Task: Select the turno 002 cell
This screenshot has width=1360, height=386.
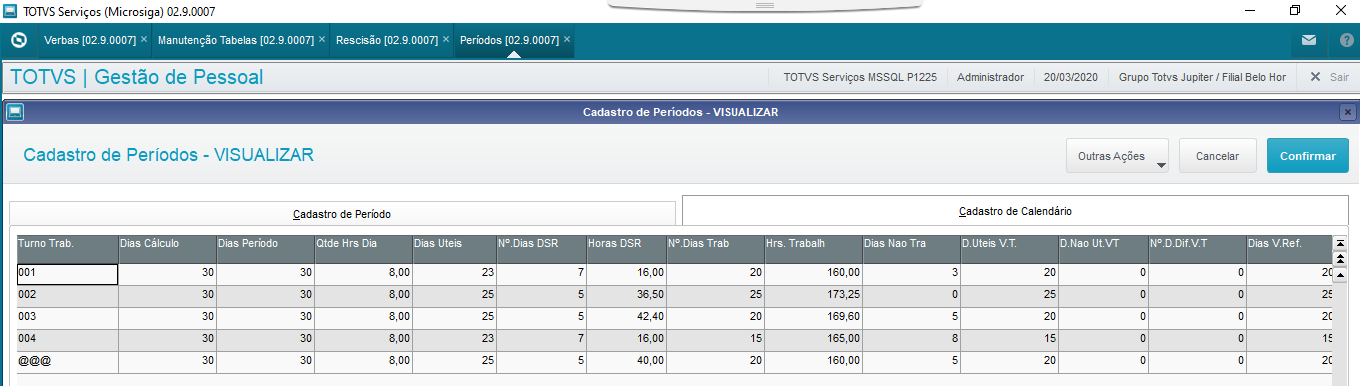Action: 67,296
